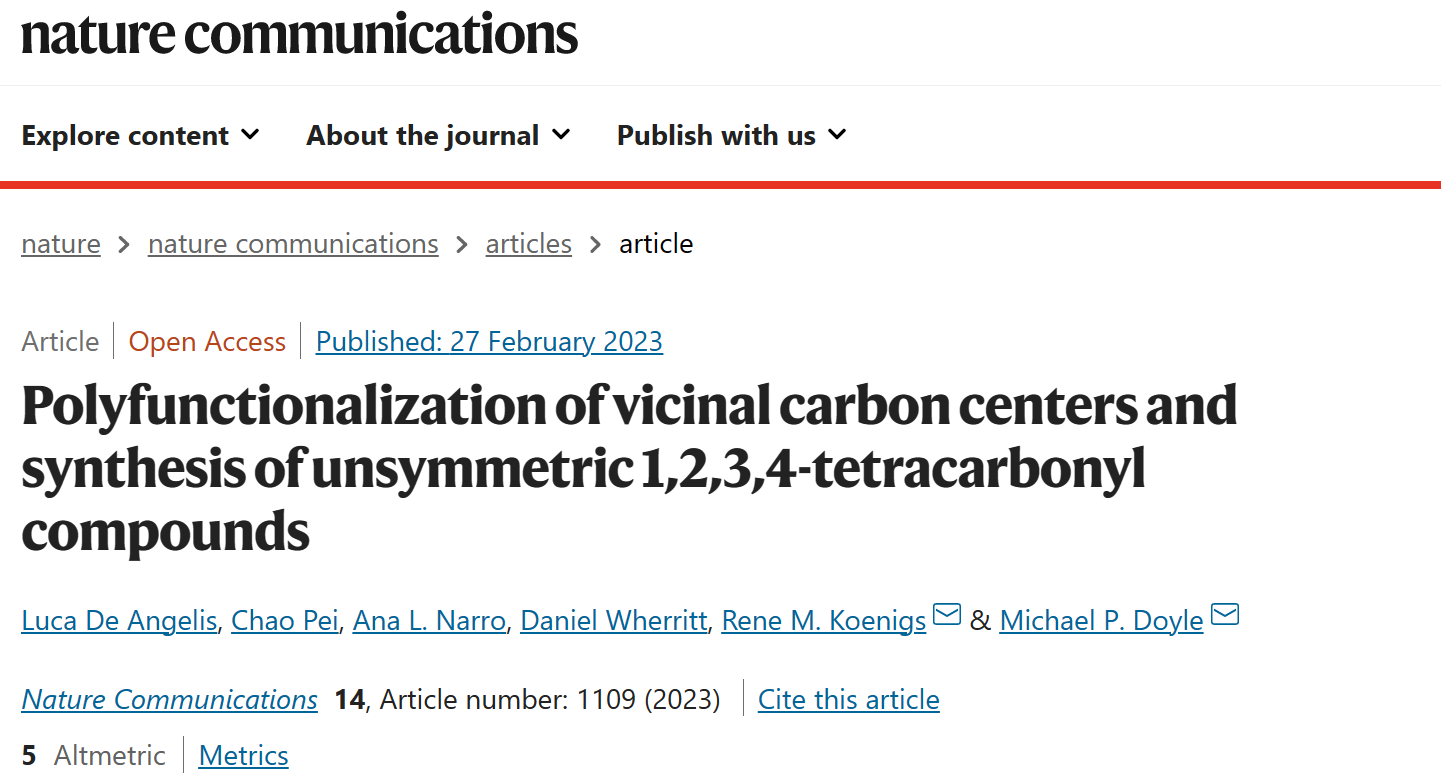Click the Open Access label
The image size is (1441, 777).
(207, 342)
